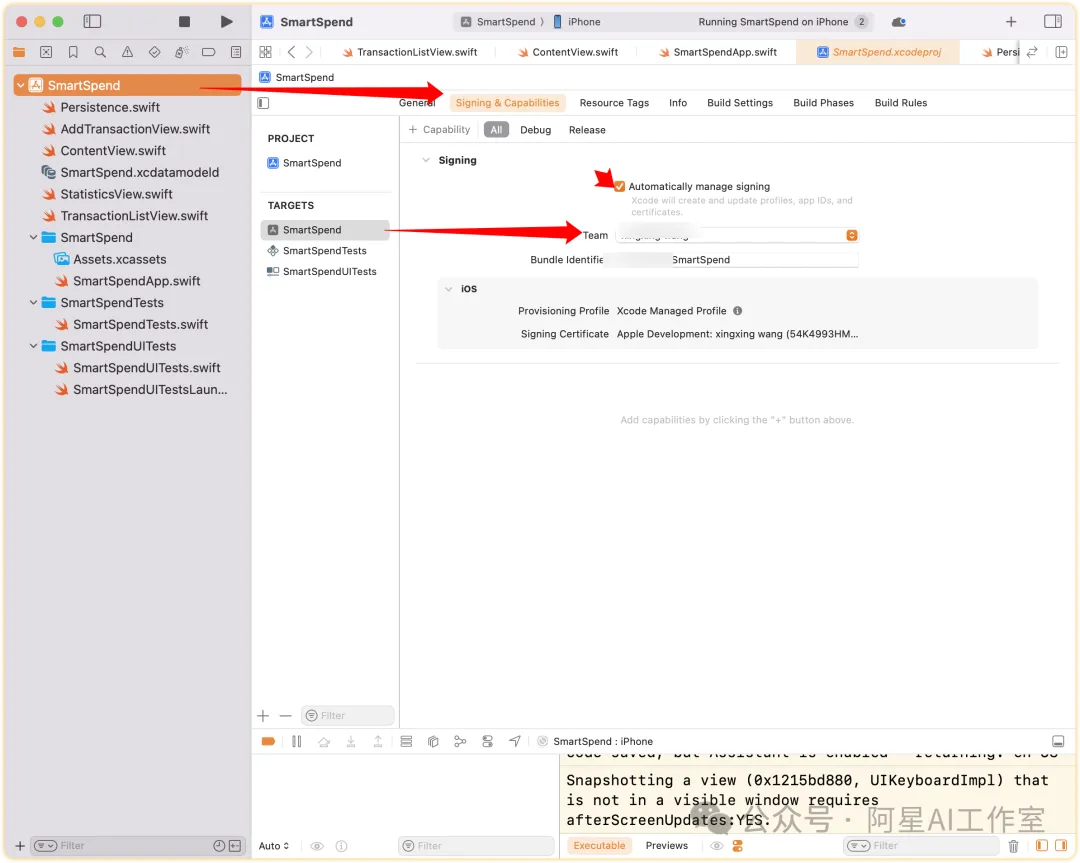Click the step out debug icon
Screen dimensions: 1080x863
coord(377,742)
